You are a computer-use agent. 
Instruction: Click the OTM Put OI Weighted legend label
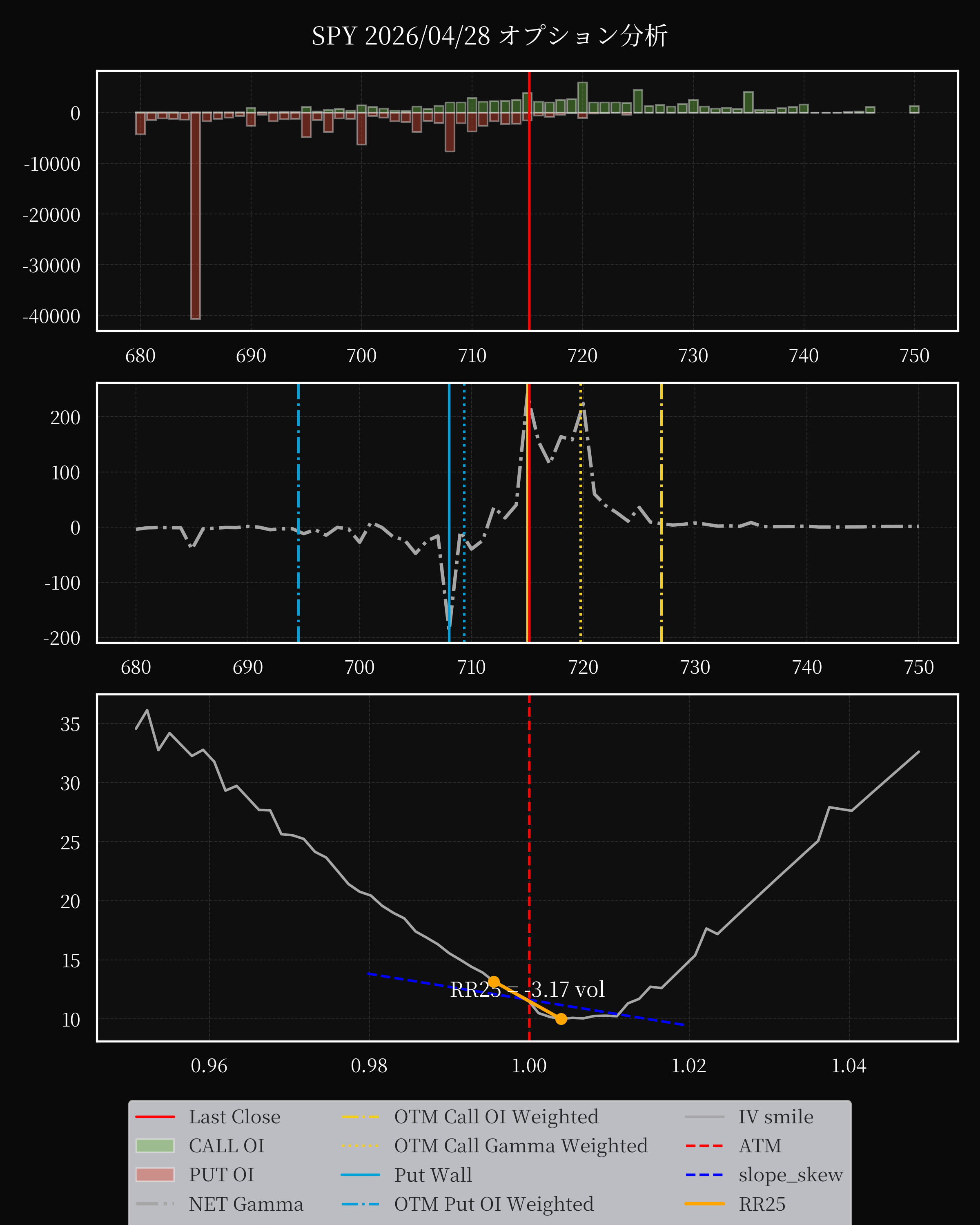pos(494,1203)
